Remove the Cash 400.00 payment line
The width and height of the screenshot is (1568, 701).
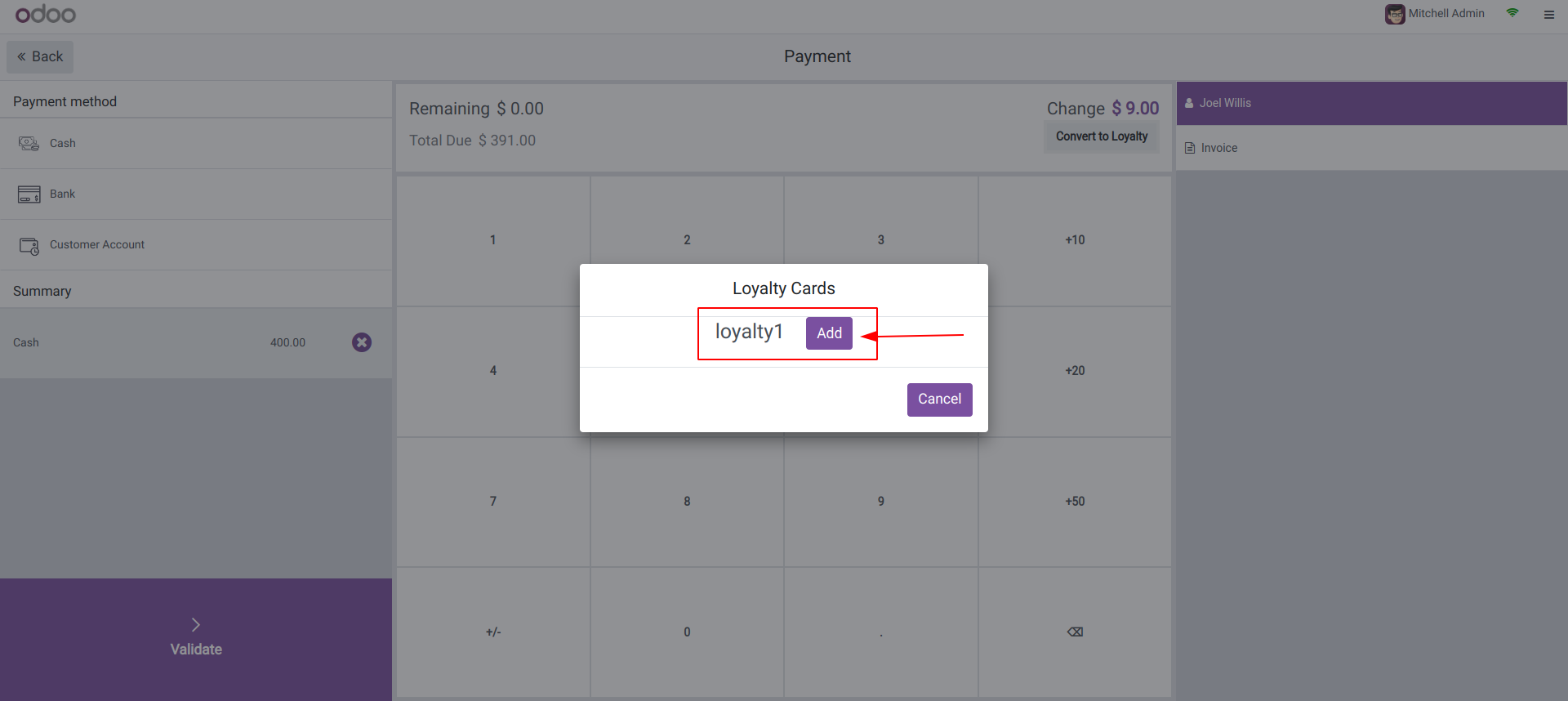click(x=362, y=342)
